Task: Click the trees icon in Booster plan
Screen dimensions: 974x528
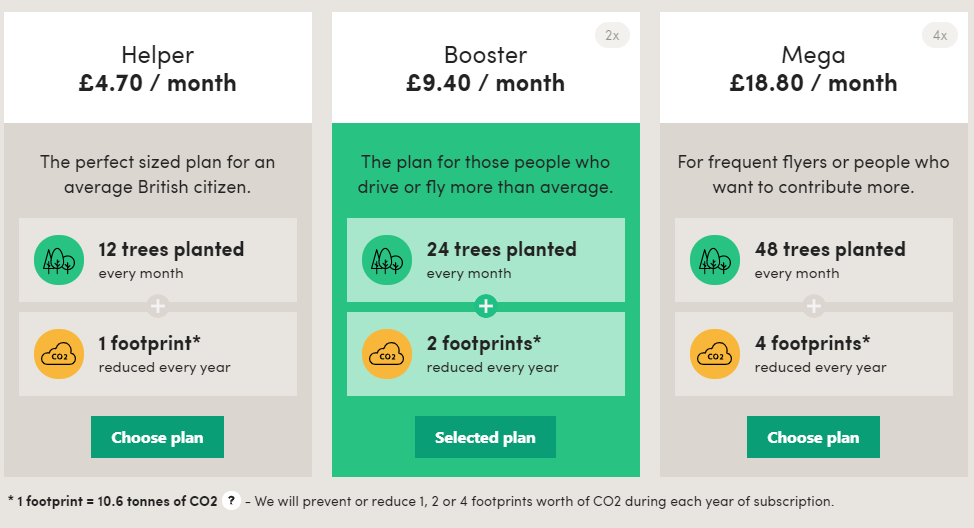Action: pyautogui.click(x=387, y=260)
